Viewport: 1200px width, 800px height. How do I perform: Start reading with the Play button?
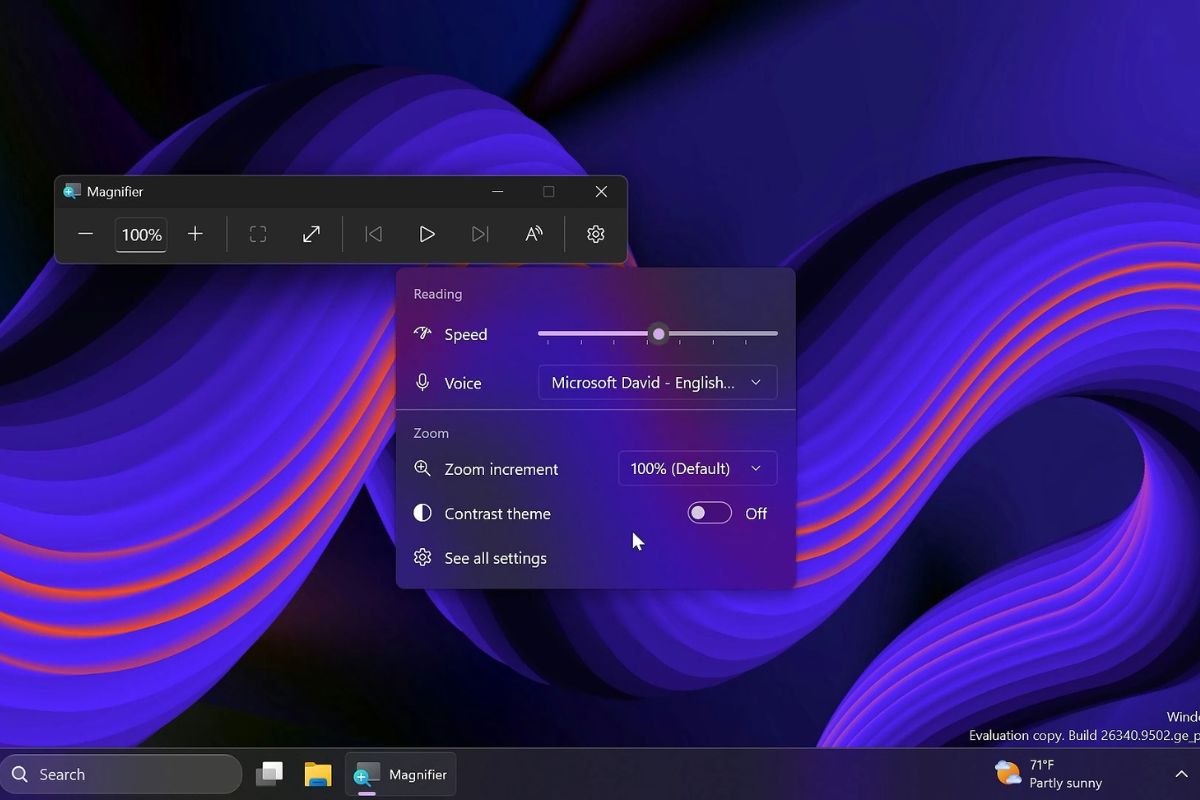pyautogui.click(x=427, y=234)
